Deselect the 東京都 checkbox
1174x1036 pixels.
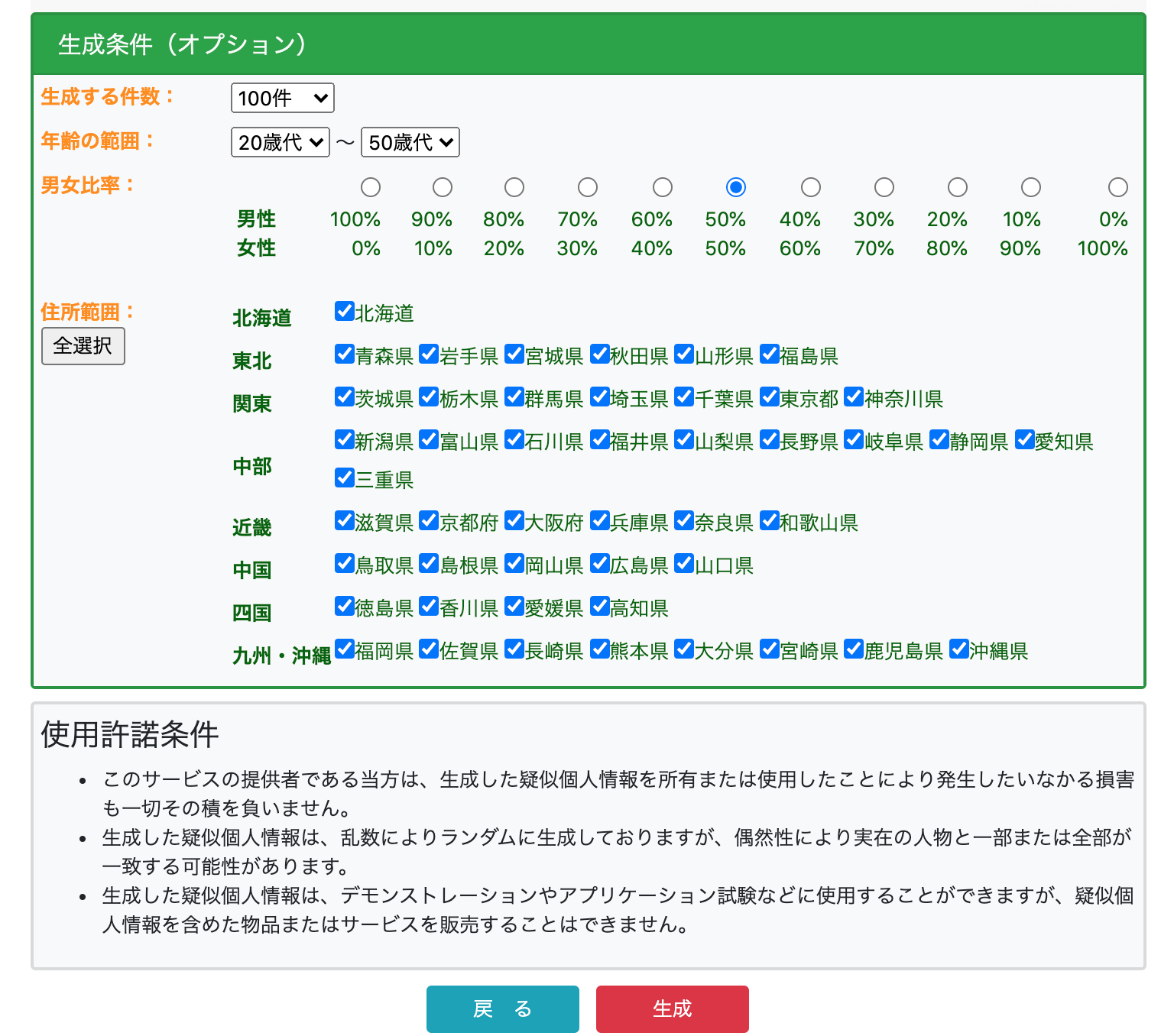tap(769, 397)
